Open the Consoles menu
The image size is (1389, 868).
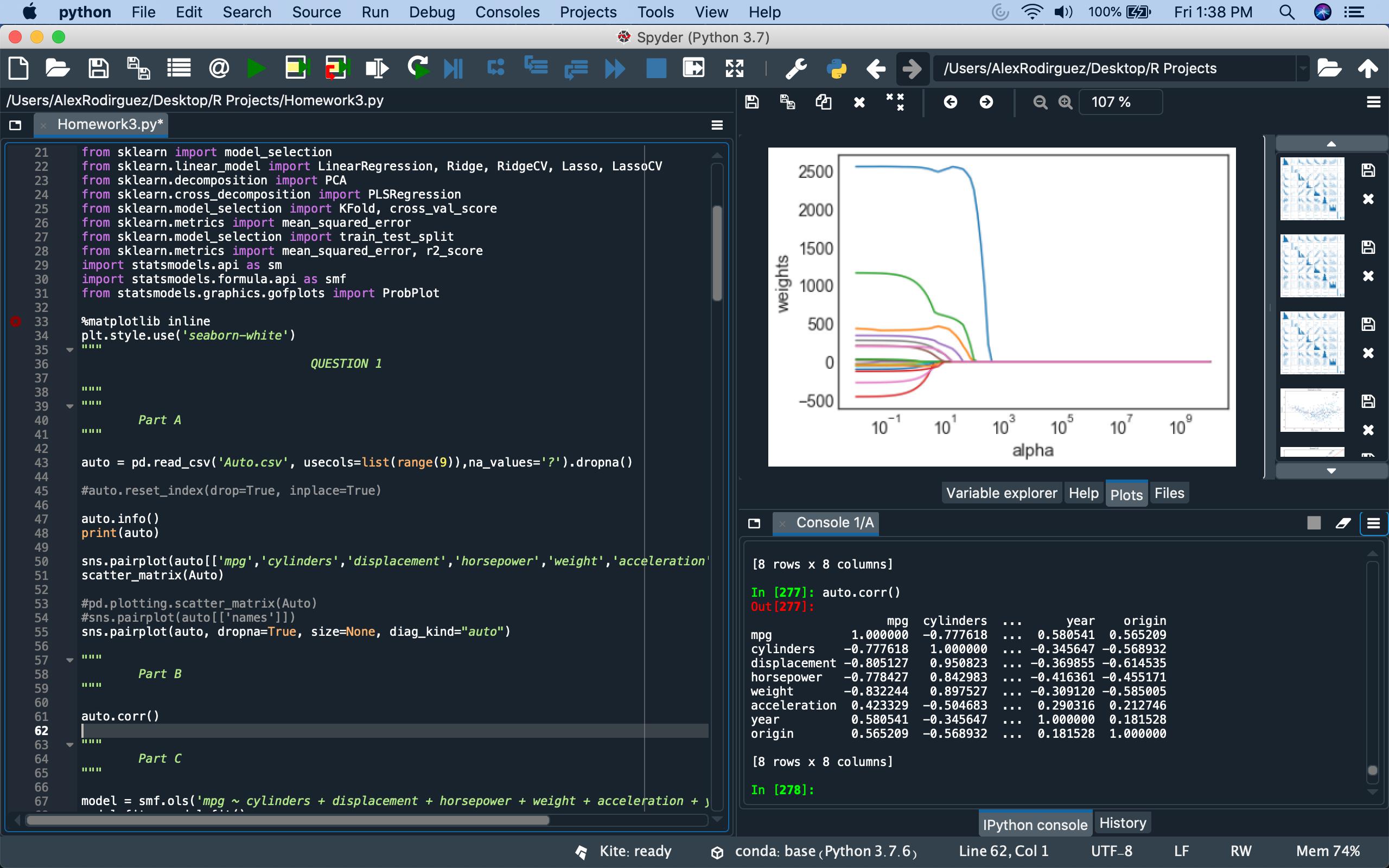(507, 12)
